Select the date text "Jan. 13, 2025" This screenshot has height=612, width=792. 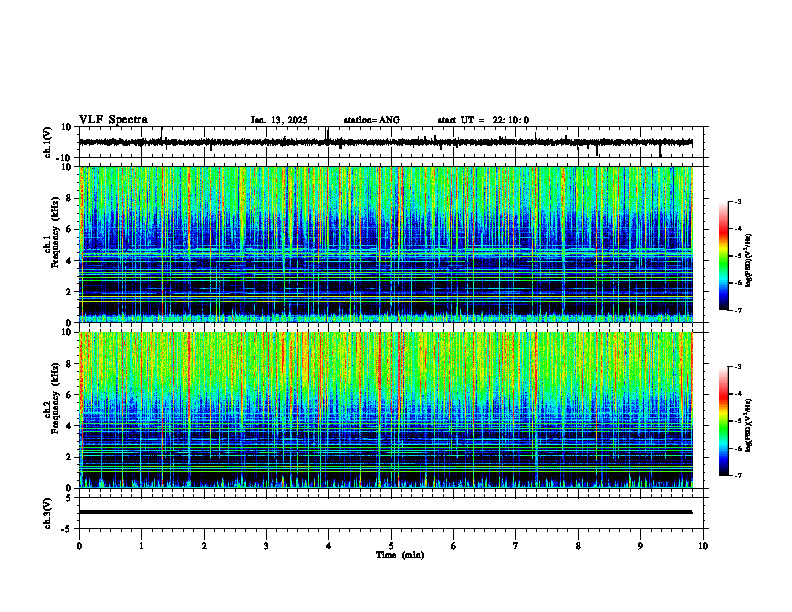click(x=279, y=120)
